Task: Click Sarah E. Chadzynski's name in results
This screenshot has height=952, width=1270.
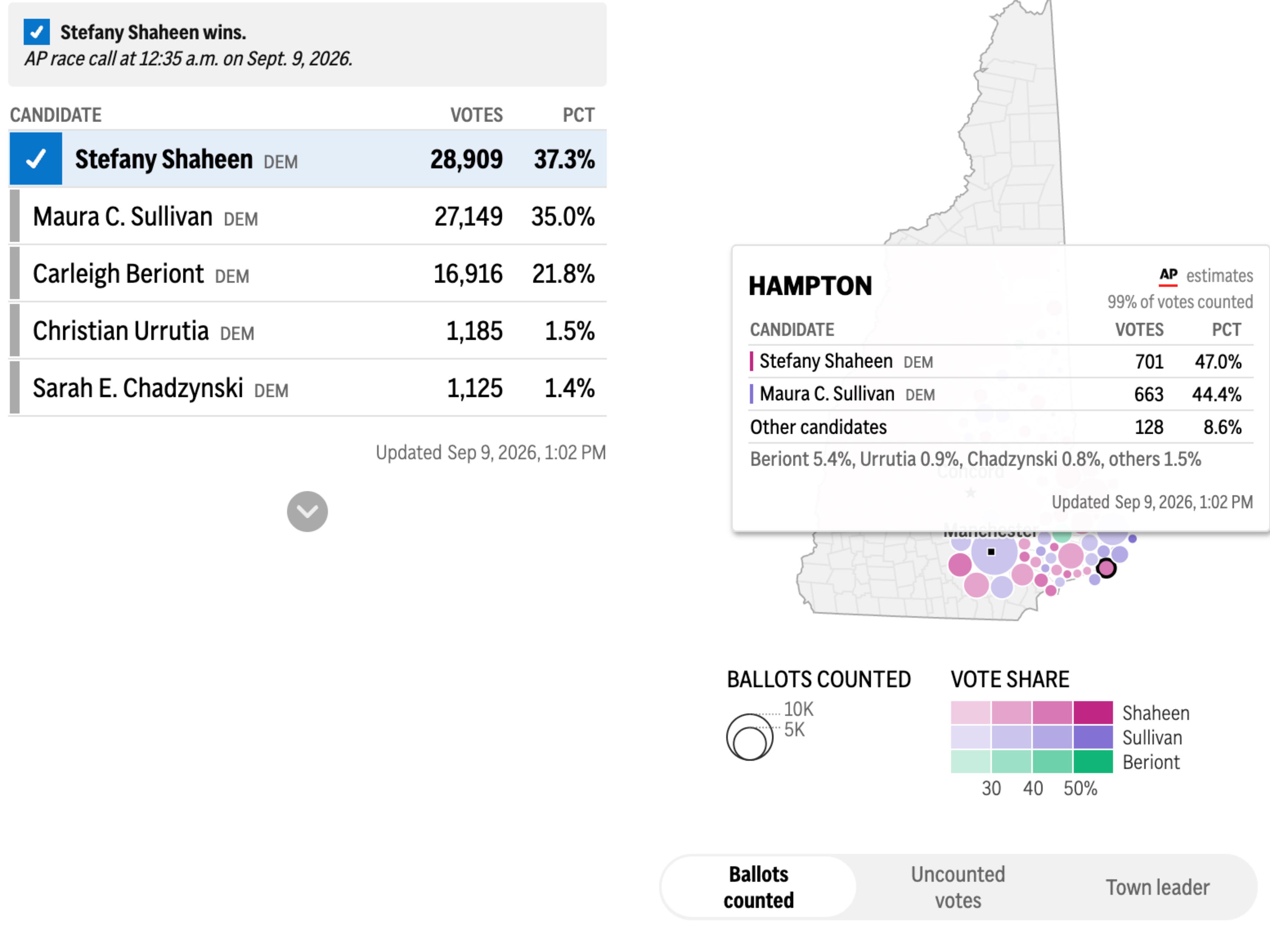Action: pyautogui.click(x=138, y=389)
